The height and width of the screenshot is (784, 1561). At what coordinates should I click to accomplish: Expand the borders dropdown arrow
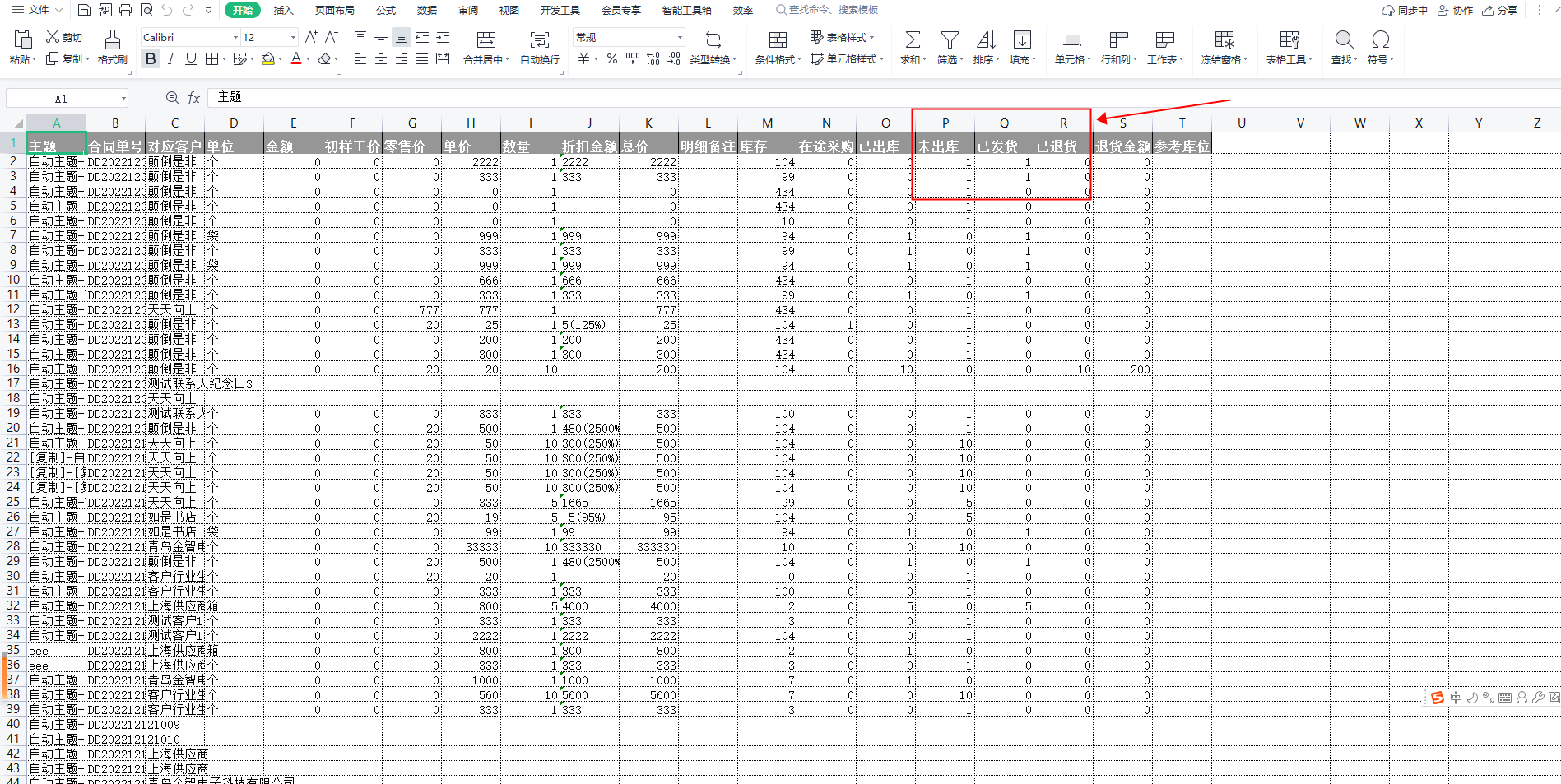coord(224,58)
